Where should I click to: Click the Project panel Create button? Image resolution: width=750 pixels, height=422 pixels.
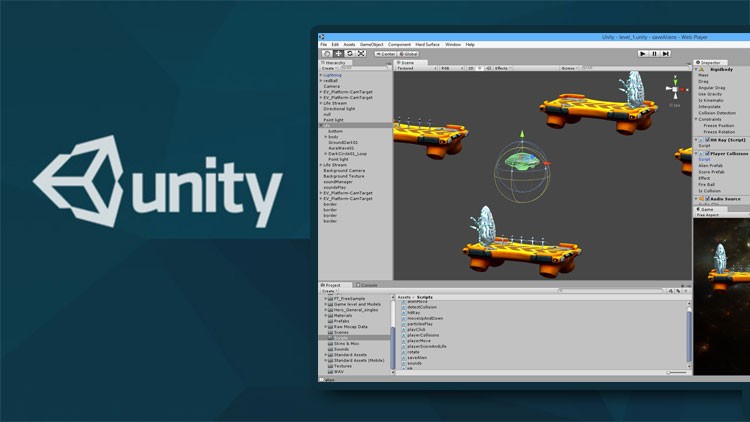329,291
